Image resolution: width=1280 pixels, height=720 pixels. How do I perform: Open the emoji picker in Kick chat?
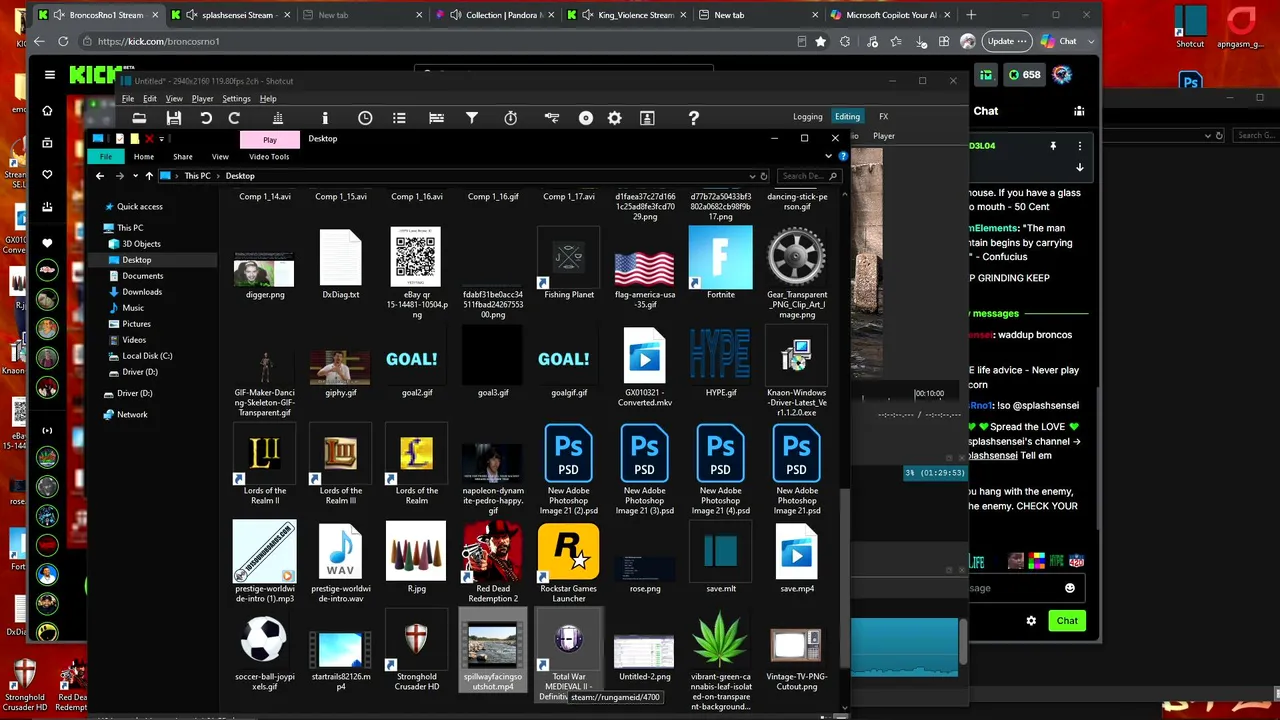click(1070, 588)
